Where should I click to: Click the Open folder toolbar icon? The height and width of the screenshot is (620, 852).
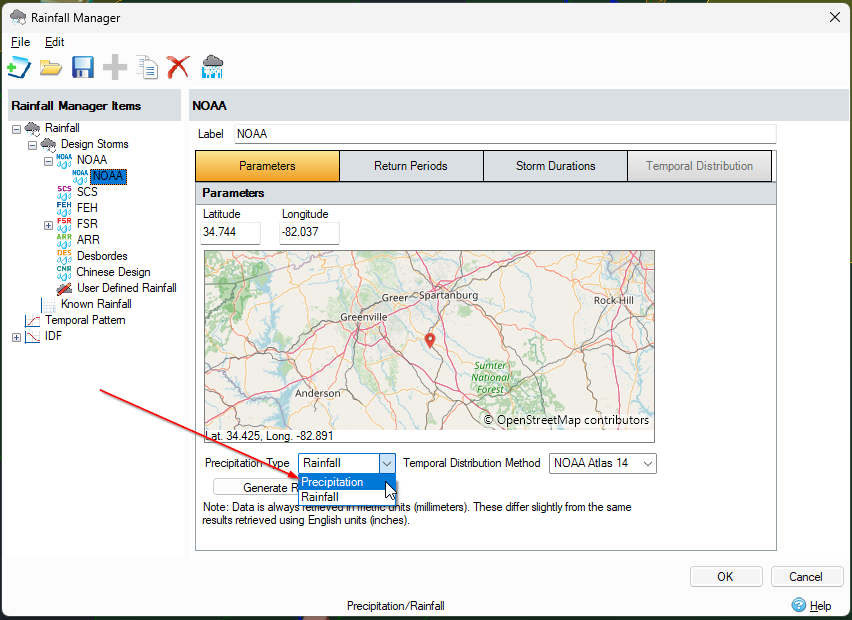coord(51,66)
